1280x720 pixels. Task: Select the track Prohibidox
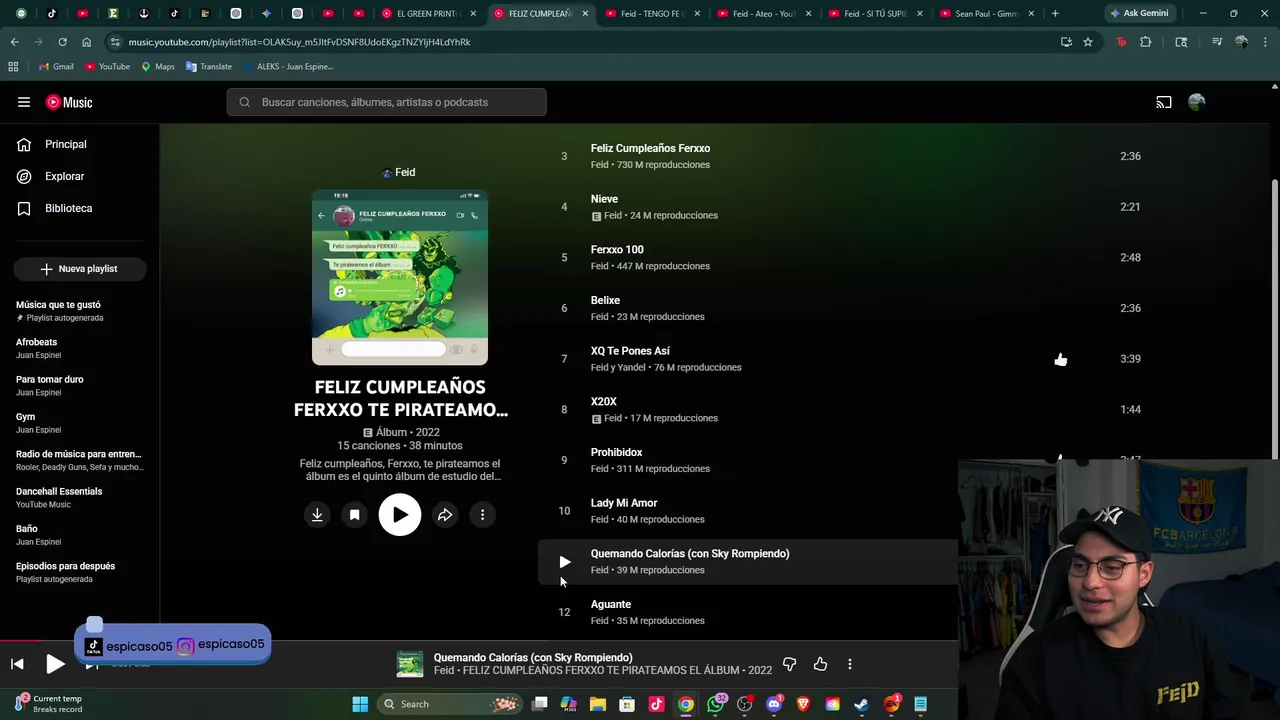[x=616, y=452]
